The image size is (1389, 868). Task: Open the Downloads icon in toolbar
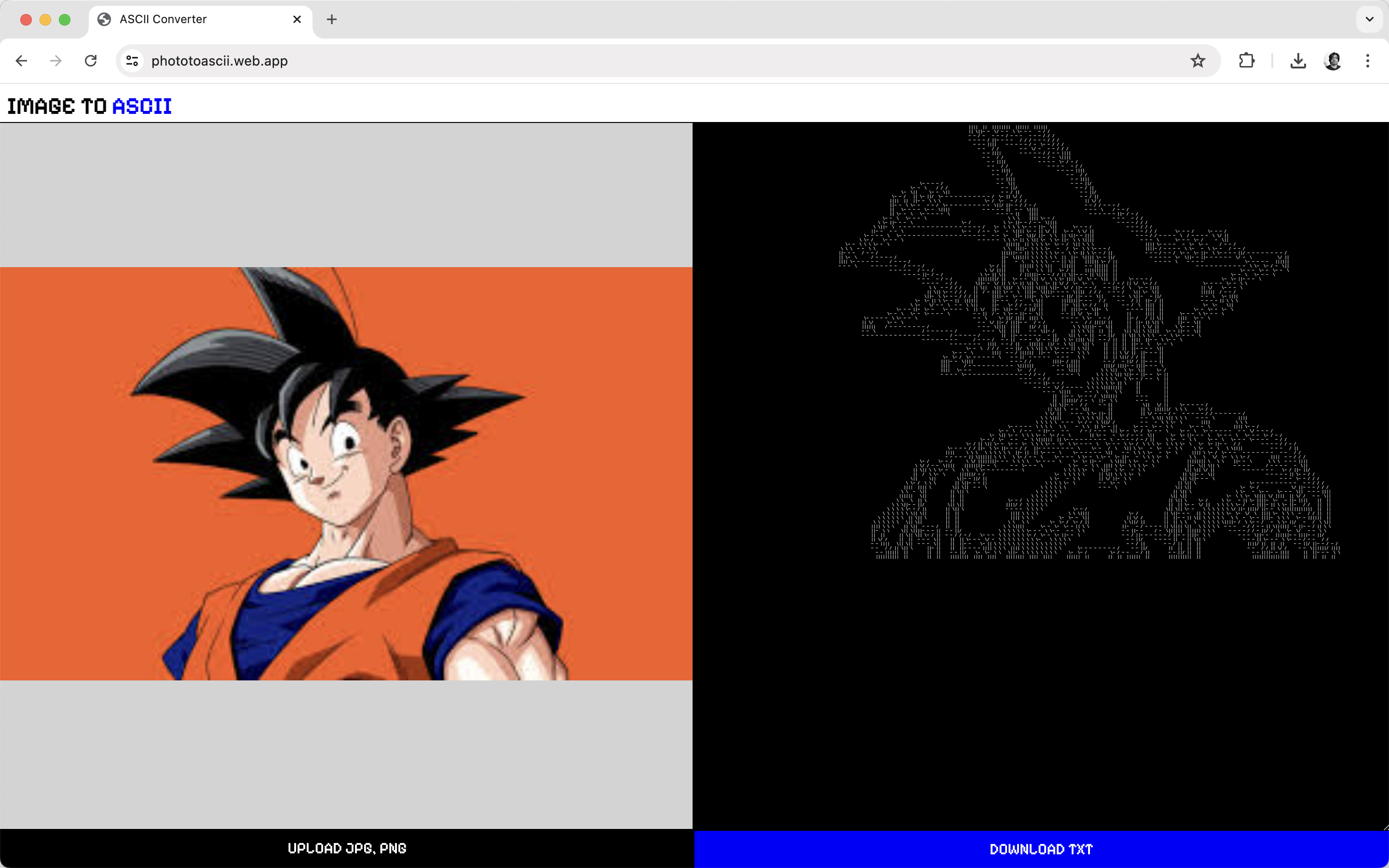[1298, 61]
